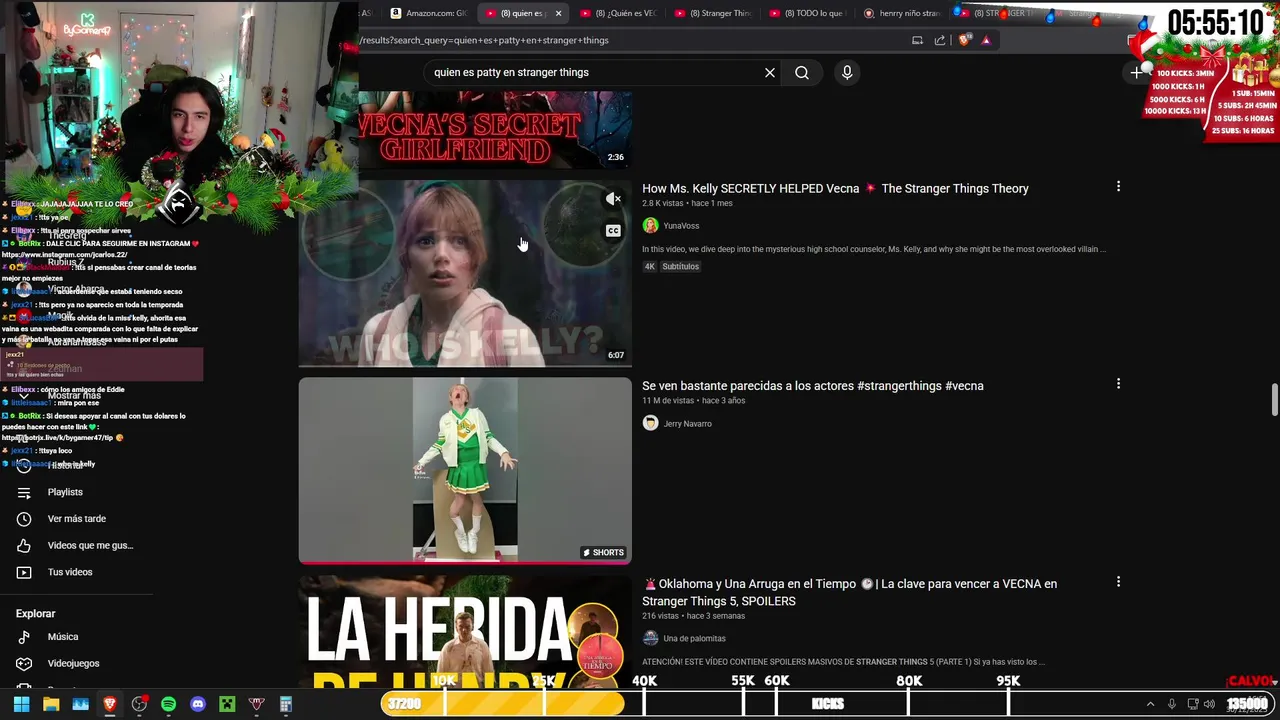Click the page vertical scrollbar thumb
Screen dimensions: 1280x720
click(x=1274, y=399)
